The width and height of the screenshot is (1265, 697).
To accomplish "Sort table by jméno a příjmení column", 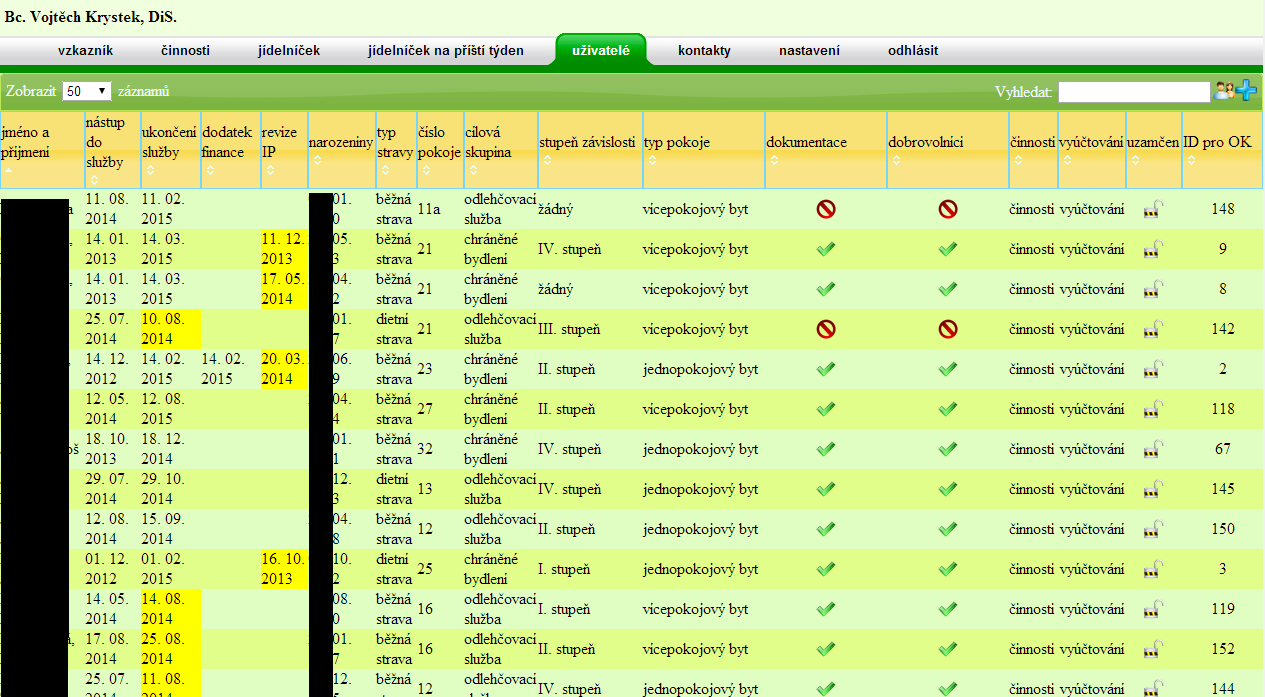I will 40,150.
